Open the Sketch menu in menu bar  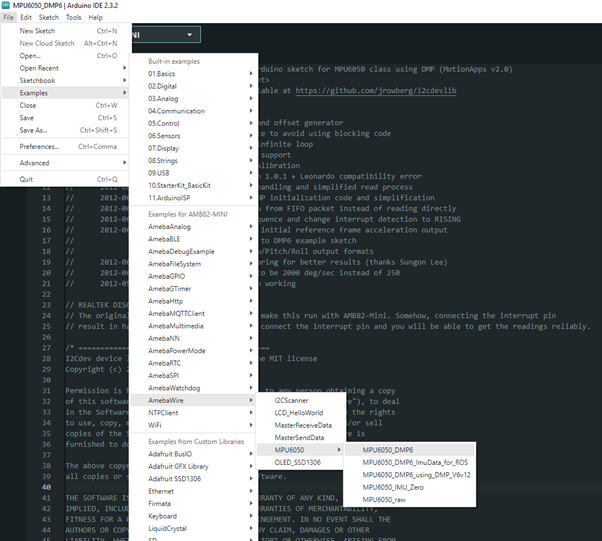click(48, 17)
